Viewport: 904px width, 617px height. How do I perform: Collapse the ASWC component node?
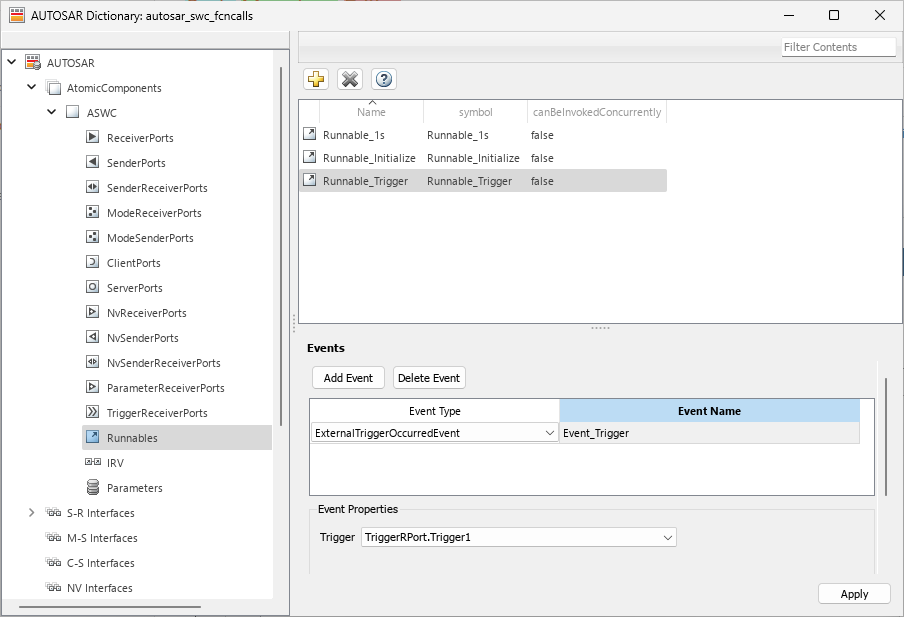tap(52, 111)
